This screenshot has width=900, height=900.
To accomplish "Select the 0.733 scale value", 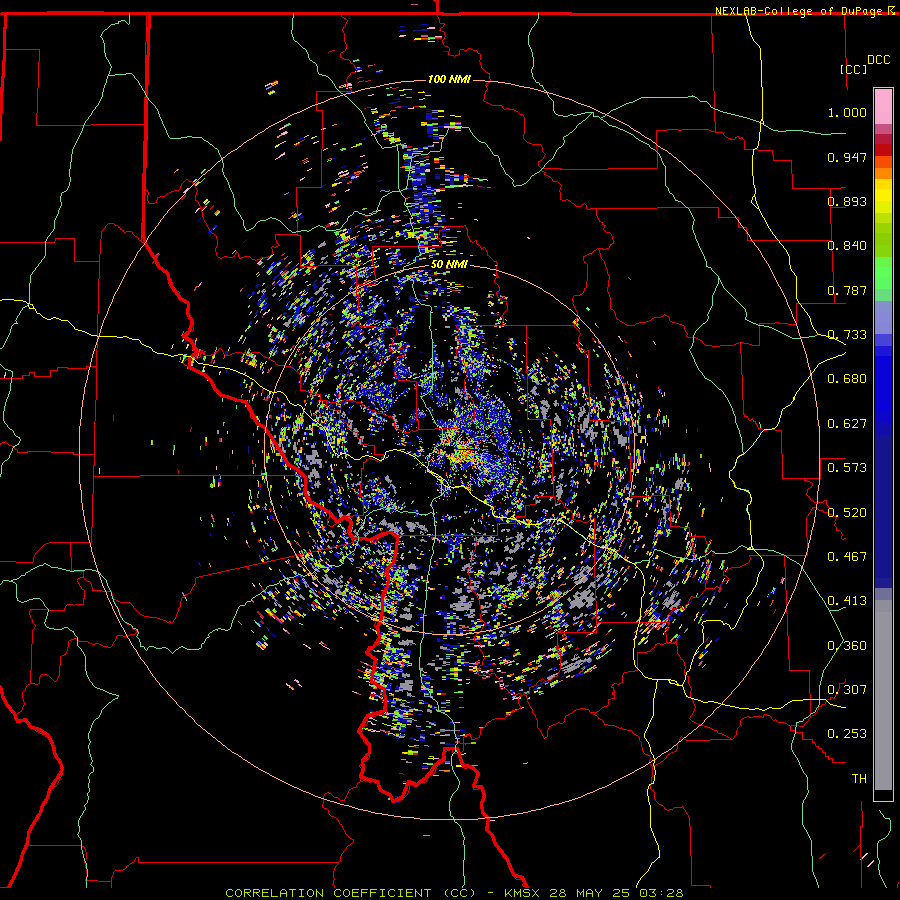I will coord(847,335).
